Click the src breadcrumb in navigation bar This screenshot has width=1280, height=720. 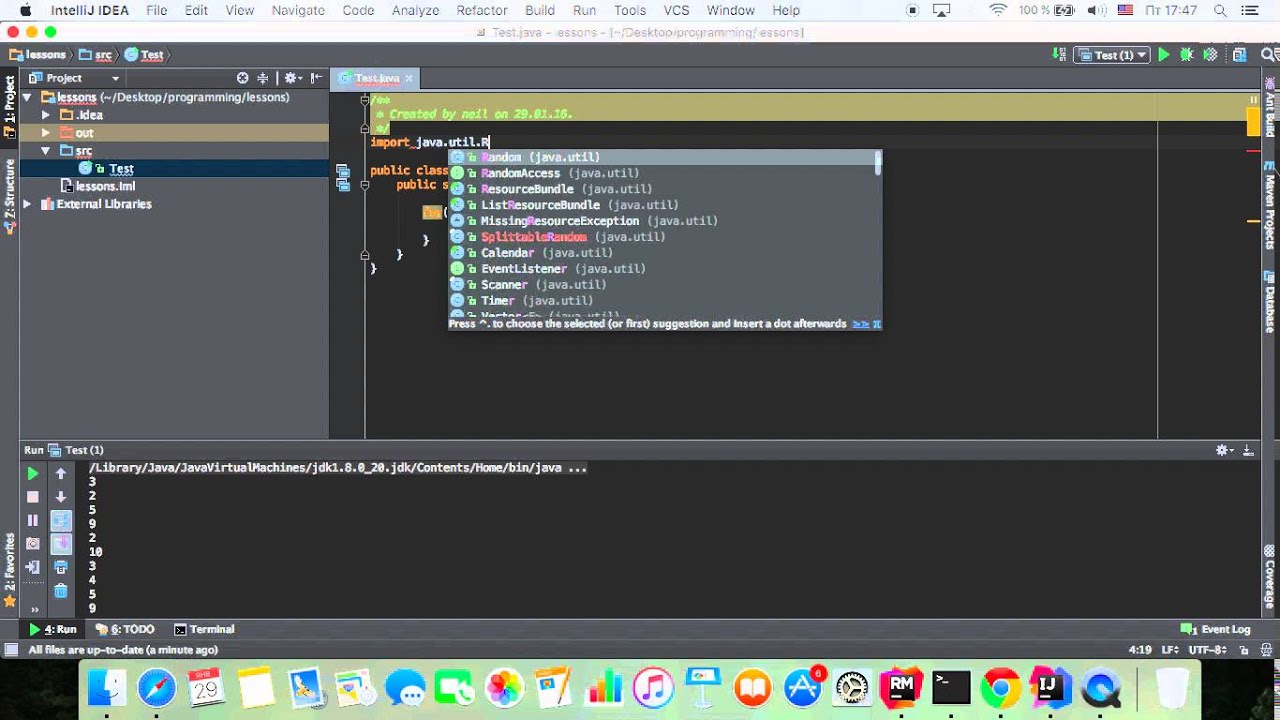pyautogui.click(x=96, y=55)
